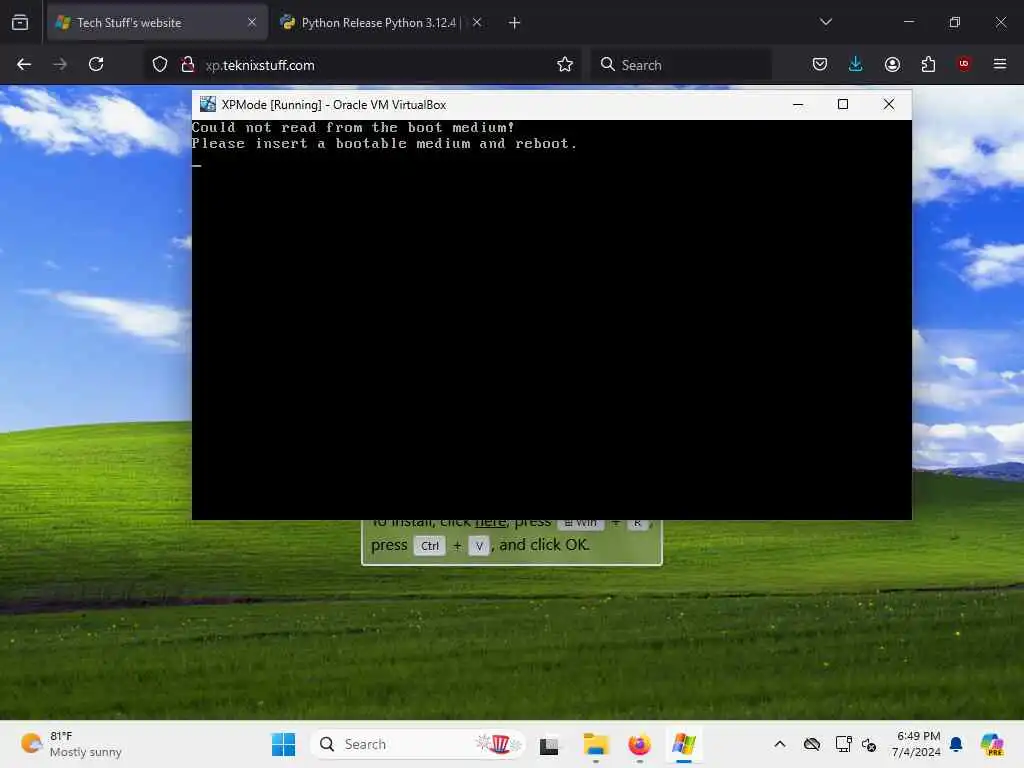Minimize the XPMode VirtualBox window
This screenshot has height=768, width=1024.
798,104
